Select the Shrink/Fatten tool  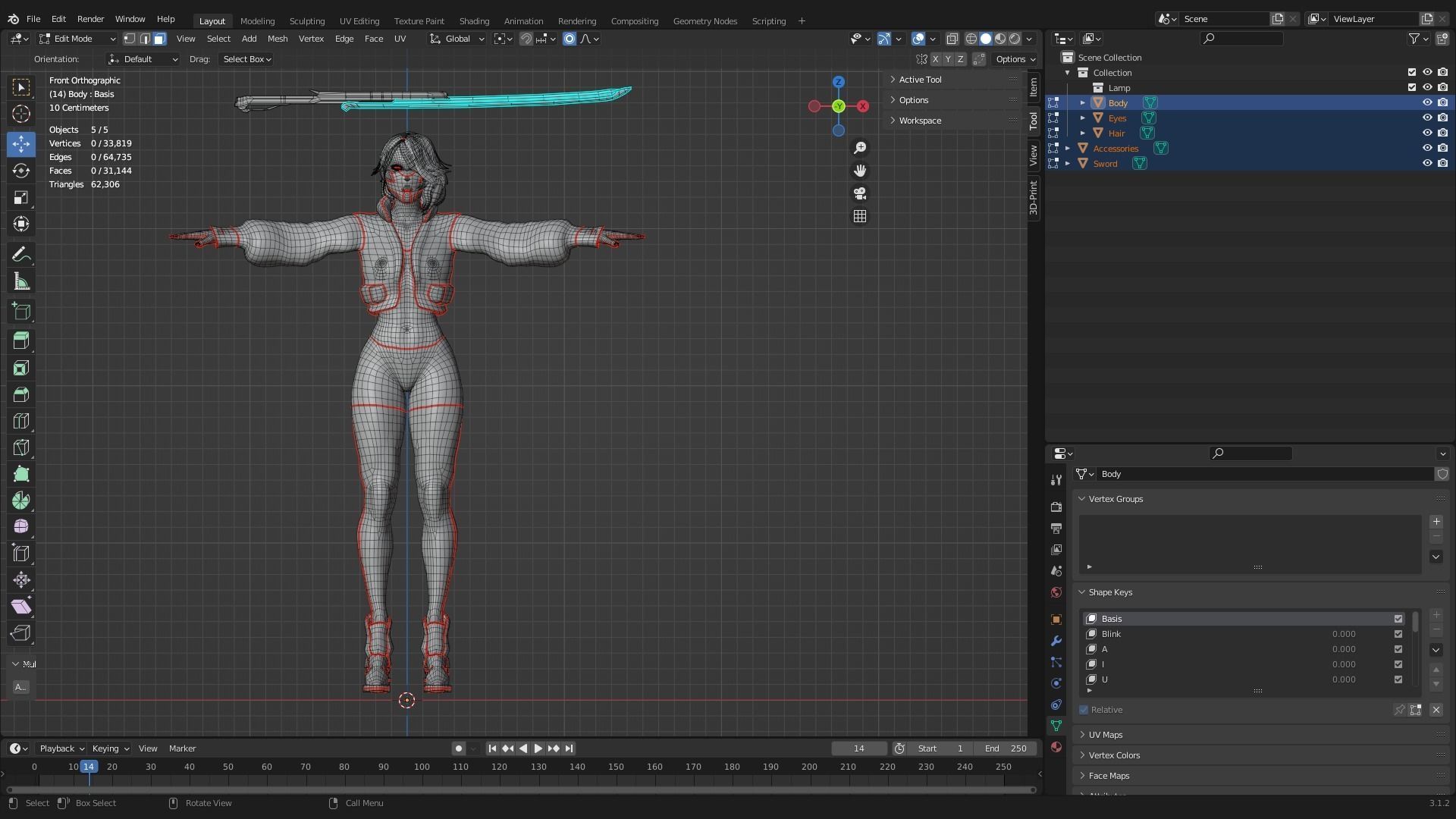tap(21, 580)
